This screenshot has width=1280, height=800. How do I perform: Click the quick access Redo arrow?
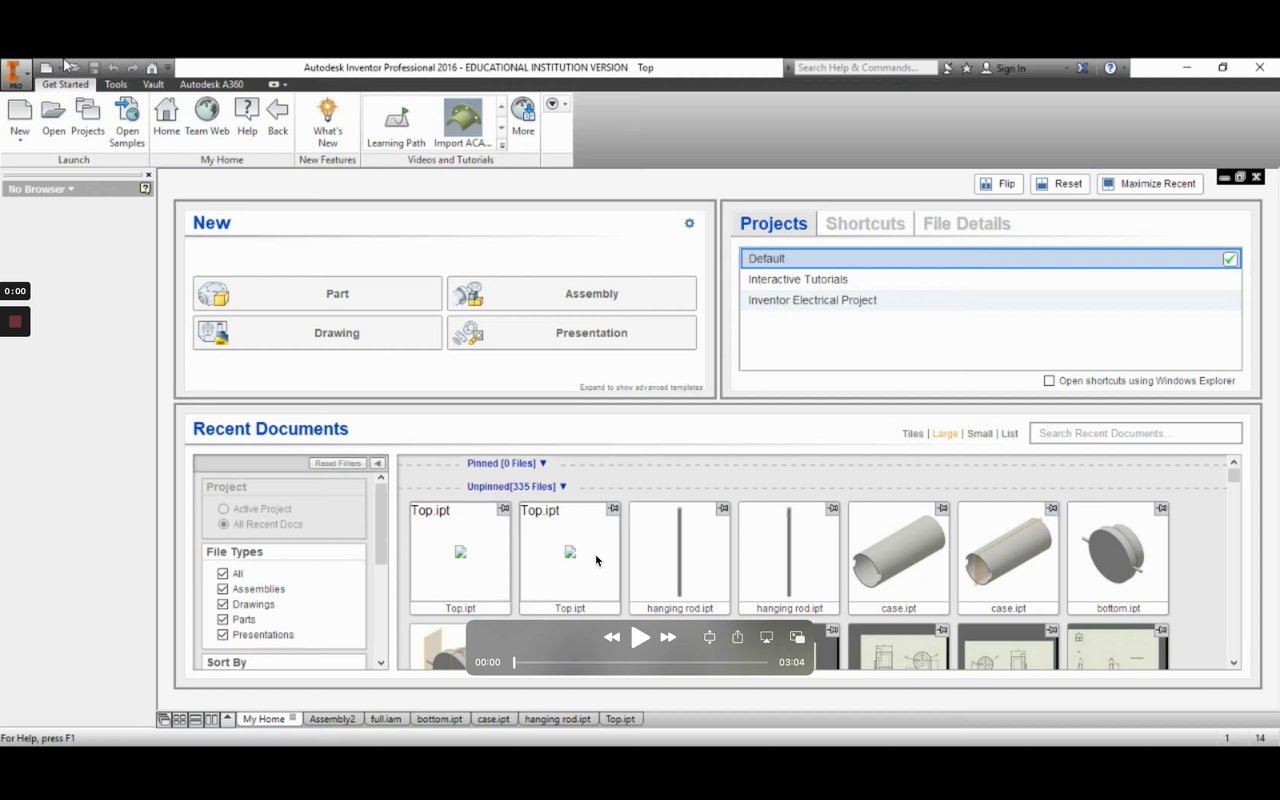(x=132, y=68)
